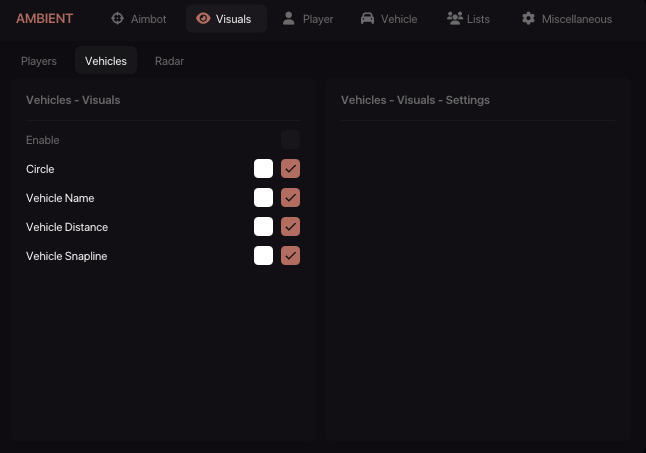Viewport: 646px width, 453px height.
Task: Click the AMBIENT logo text
Action: [x=44, y=19]
